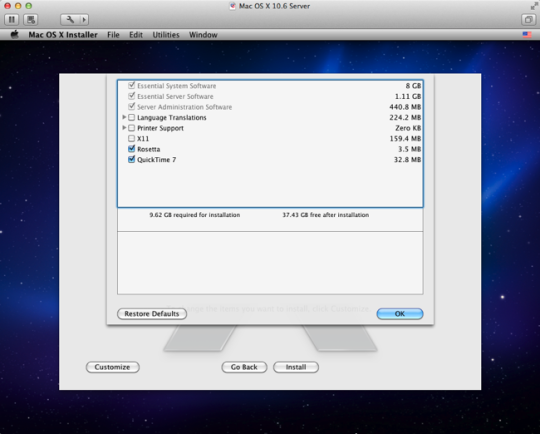This screenshot has width=540, height=434.
Task: Open the Mac OS X Installer menu
Action: pyautogui.click(x=63, y=35)
